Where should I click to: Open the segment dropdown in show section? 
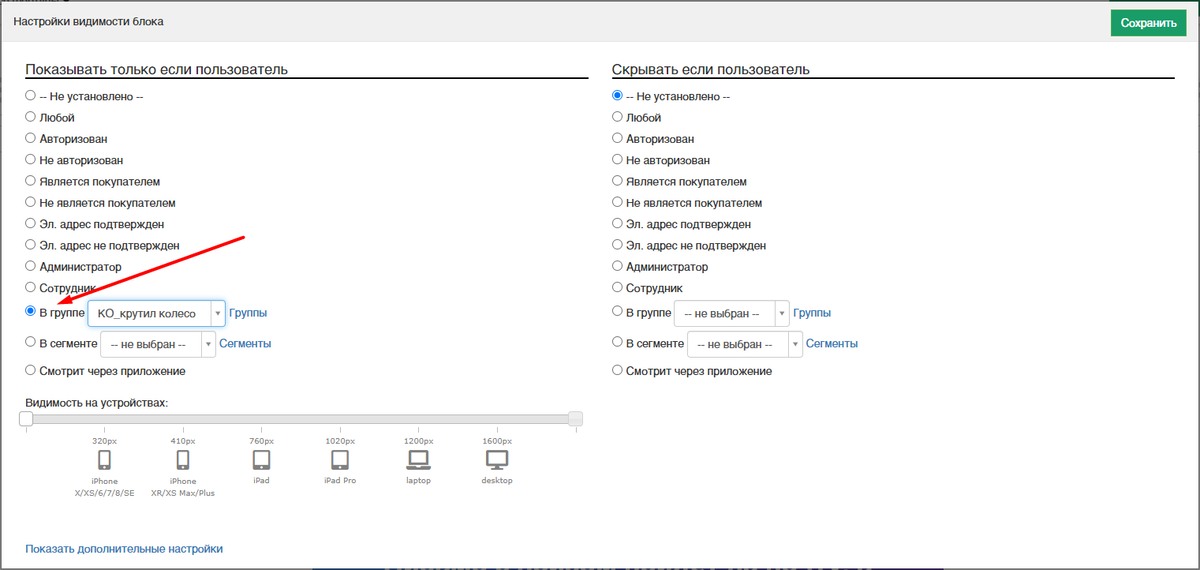pos(158,344)
